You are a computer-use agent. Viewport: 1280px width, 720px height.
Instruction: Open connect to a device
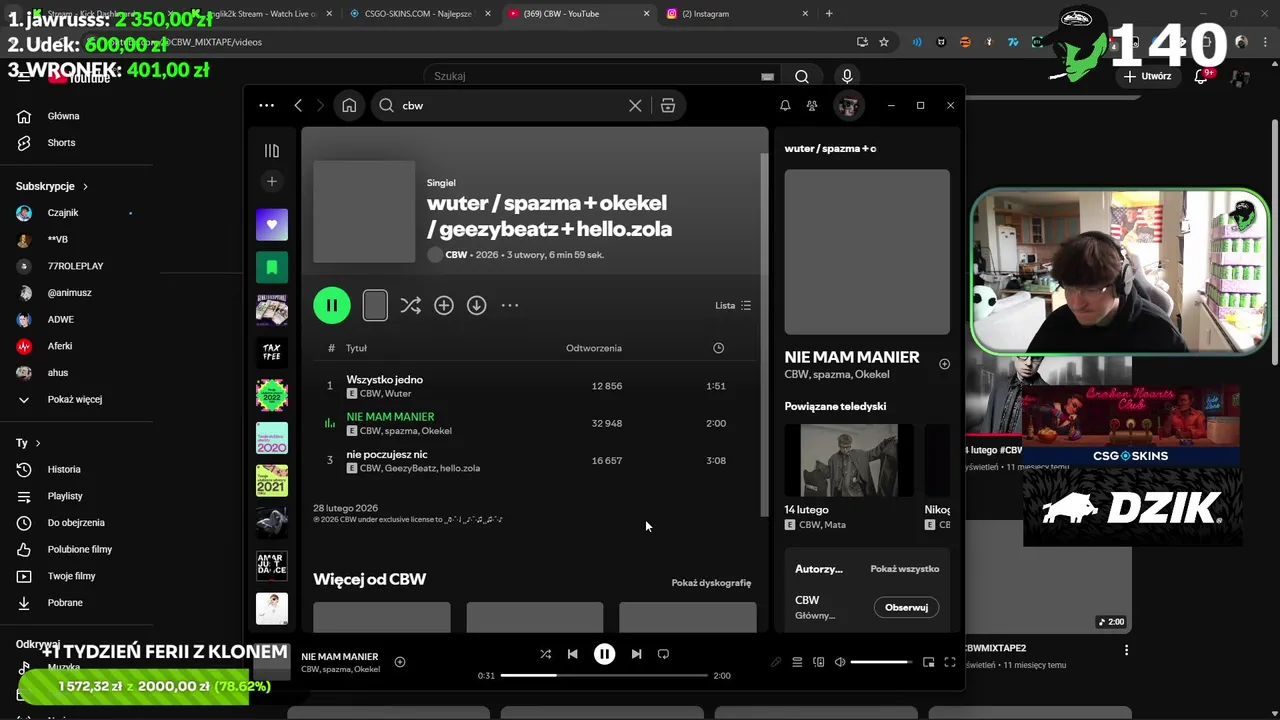pyautogui.click(x=818, y=662)
